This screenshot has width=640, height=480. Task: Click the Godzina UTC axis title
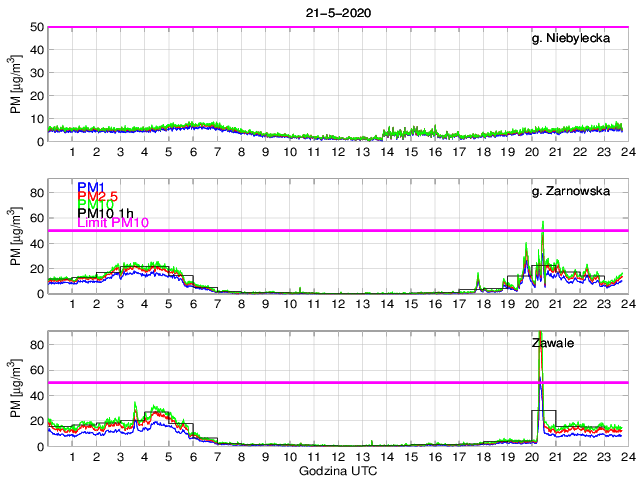point(336,470)
